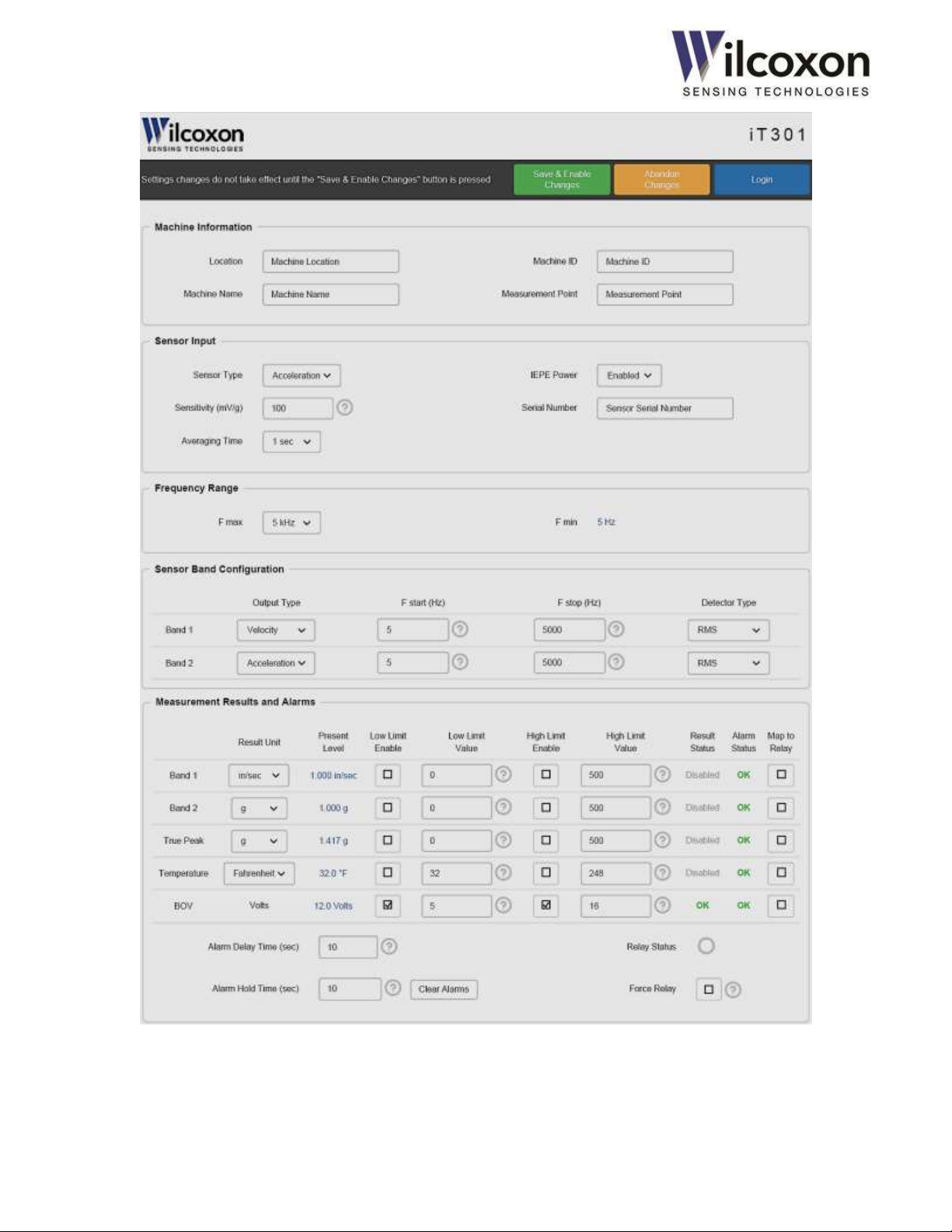Click help icon for Band 2 F start

click(x=460, y=662)
